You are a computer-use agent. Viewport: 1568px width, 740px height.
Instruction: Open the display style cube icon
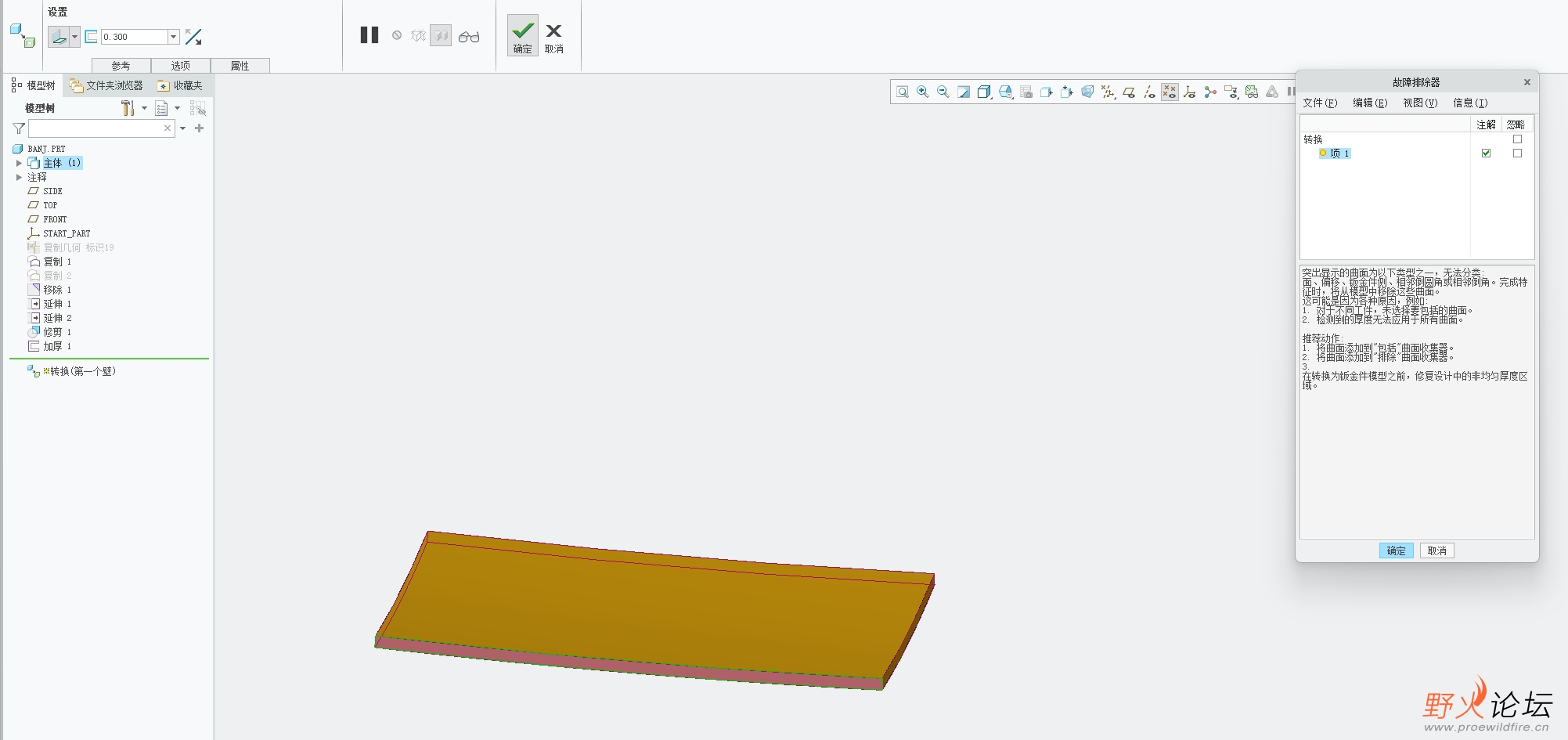point(985,92)
